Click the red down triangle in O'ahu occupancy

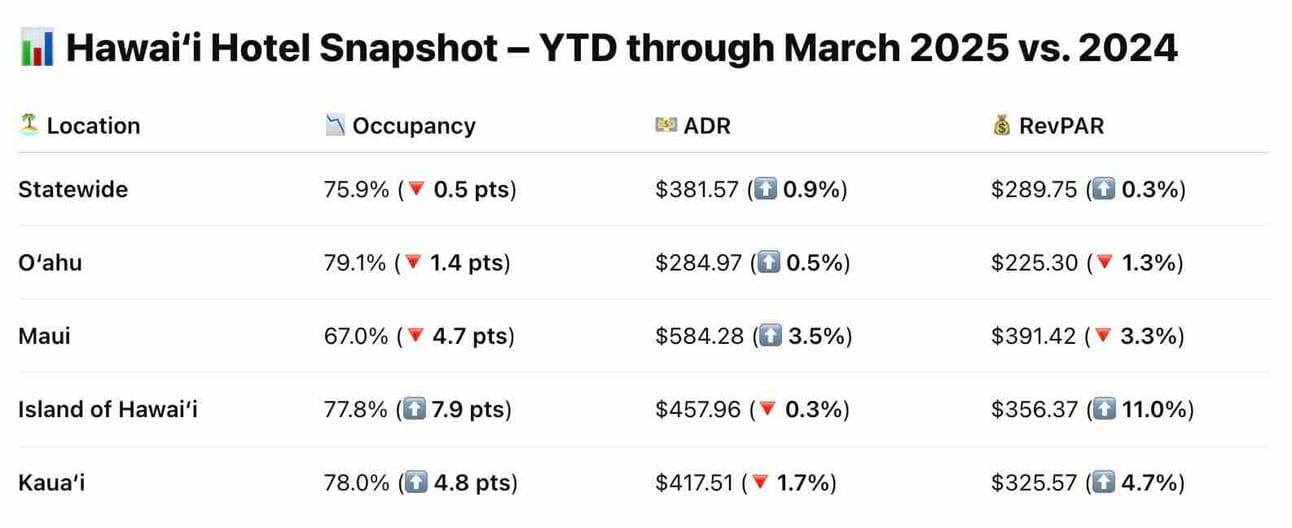click(x=412, y=264)
